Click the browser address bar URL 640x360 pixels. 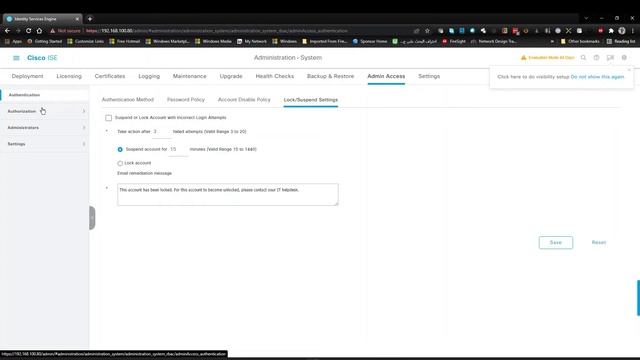[217, 31]
